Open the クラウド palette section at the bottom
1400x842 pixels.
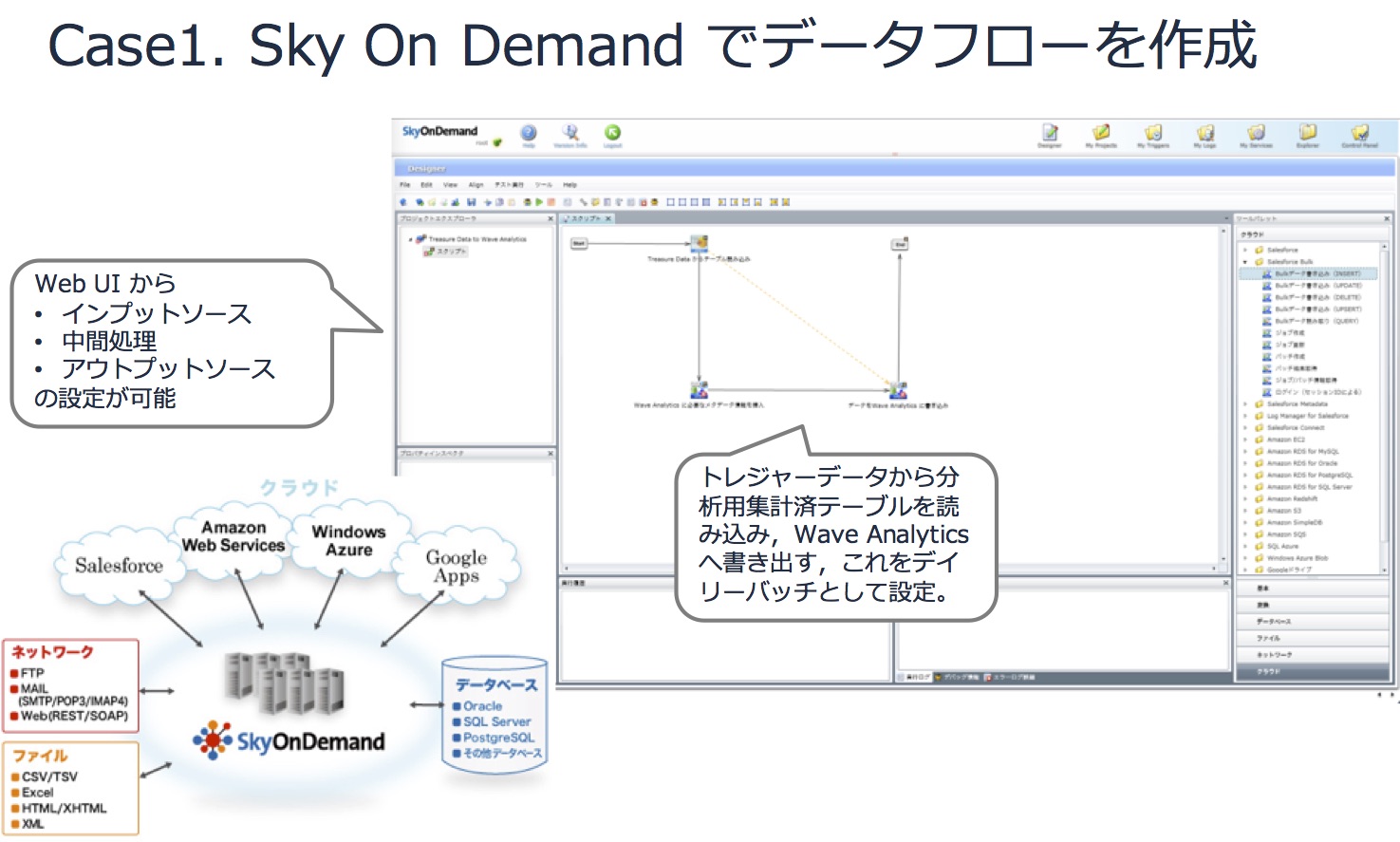1312,671
